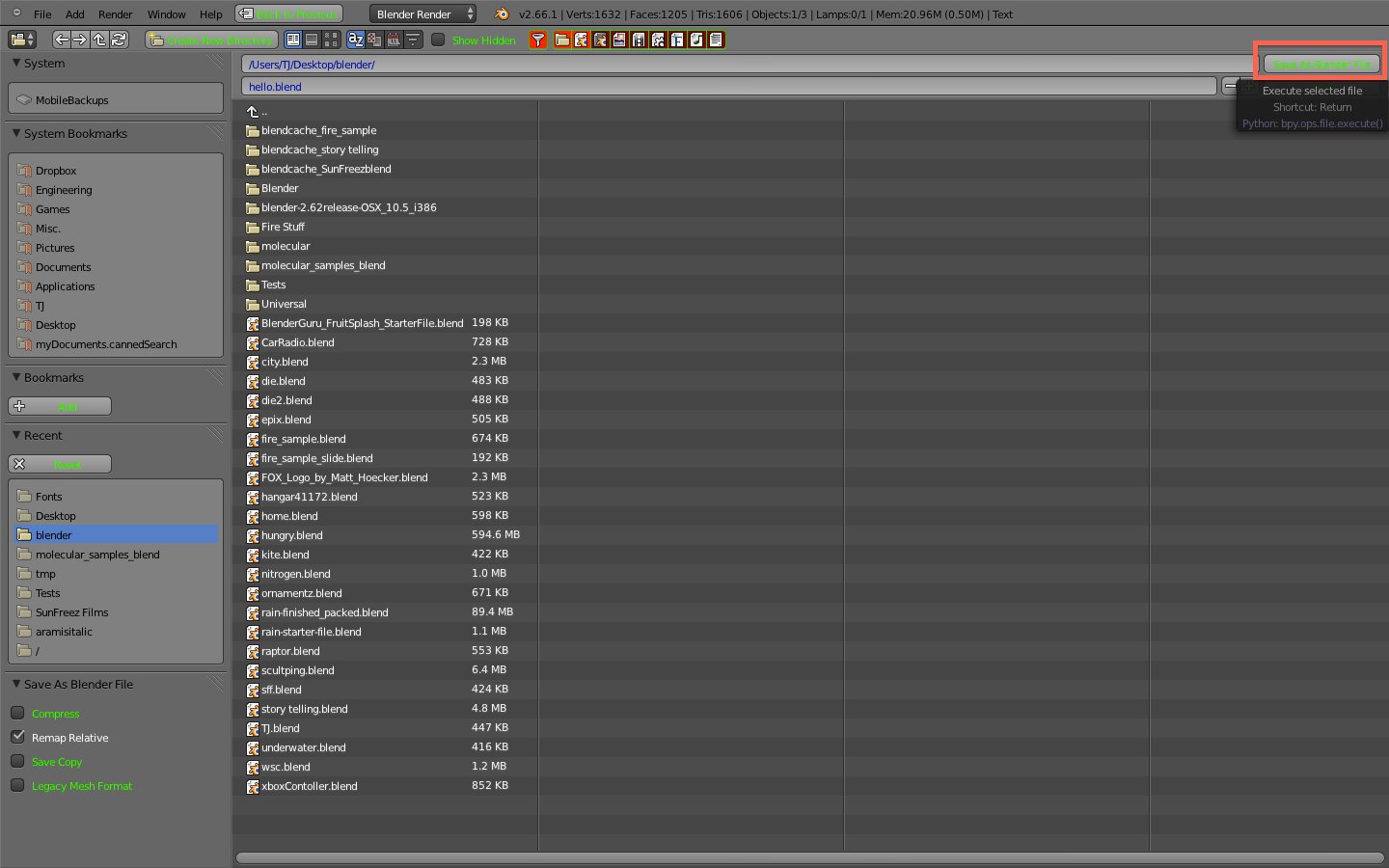Viewport: 1389px width, 868px height.
Task: Go forward to the next folder
Action: pos(80,40)
